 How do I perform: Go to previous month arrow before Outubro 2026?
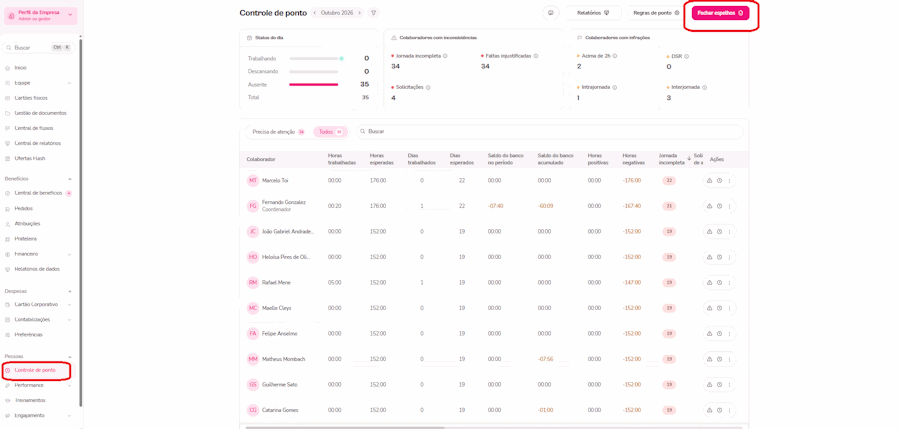(x=315, y=13)
